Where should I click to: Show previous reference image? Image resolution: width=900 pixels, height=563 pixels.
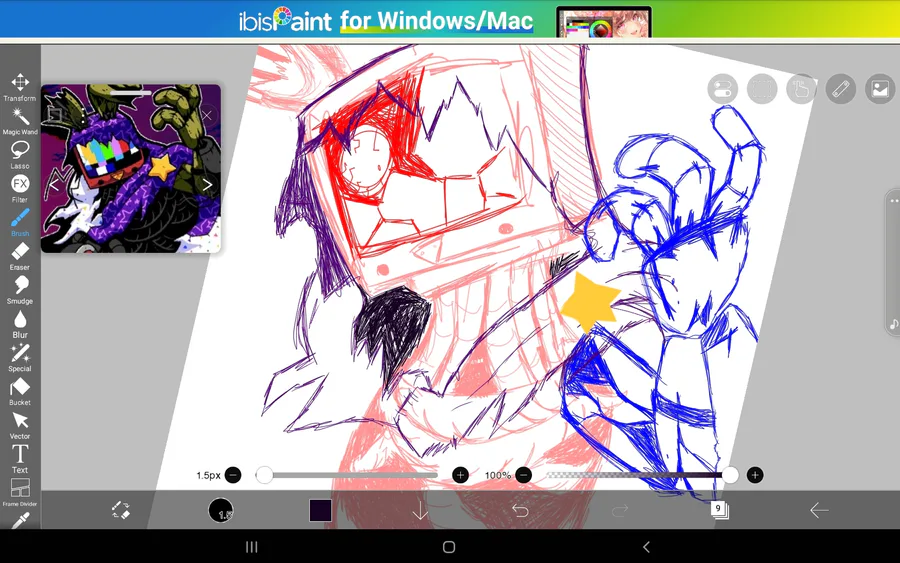click(x=55, y=185)
